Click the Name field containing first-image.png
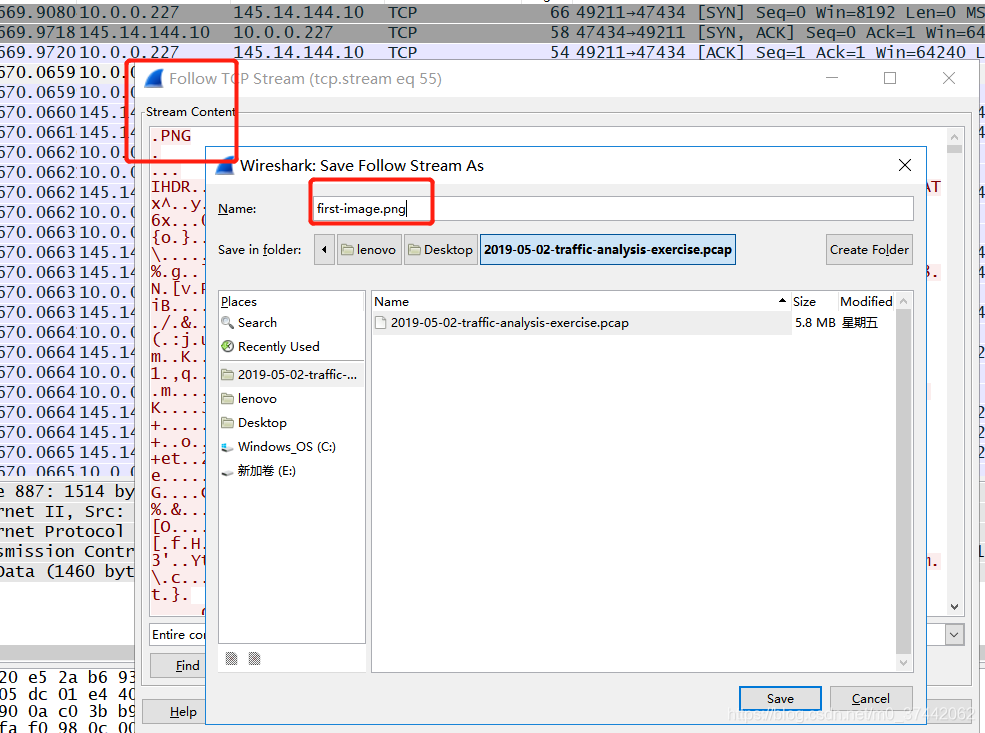Screen dimensions: 985x733 pos(612,209)
